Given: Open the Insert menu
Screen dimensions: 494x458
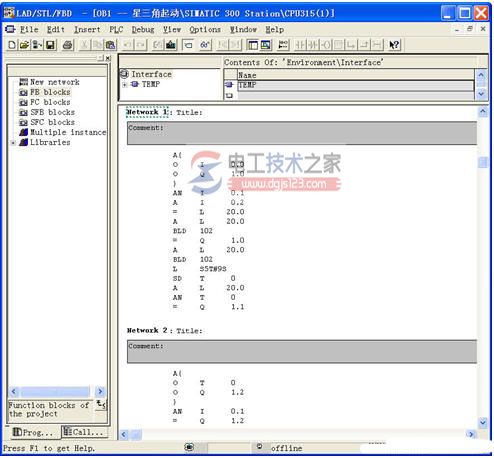Looking at the screenshot, I should [x=87, y=30].
